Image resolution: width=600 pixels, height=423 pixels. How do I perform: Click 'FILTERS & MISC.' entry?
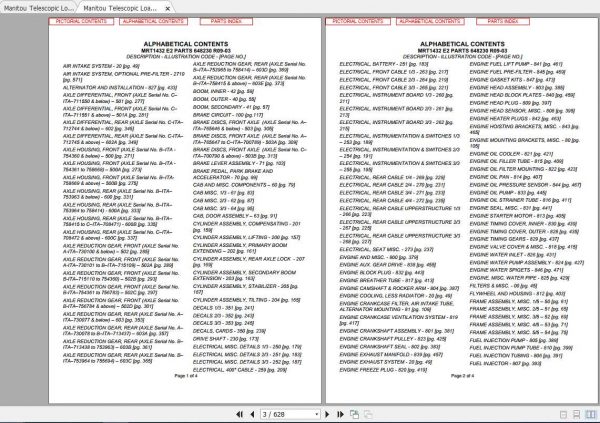click(x=503, y=286)
